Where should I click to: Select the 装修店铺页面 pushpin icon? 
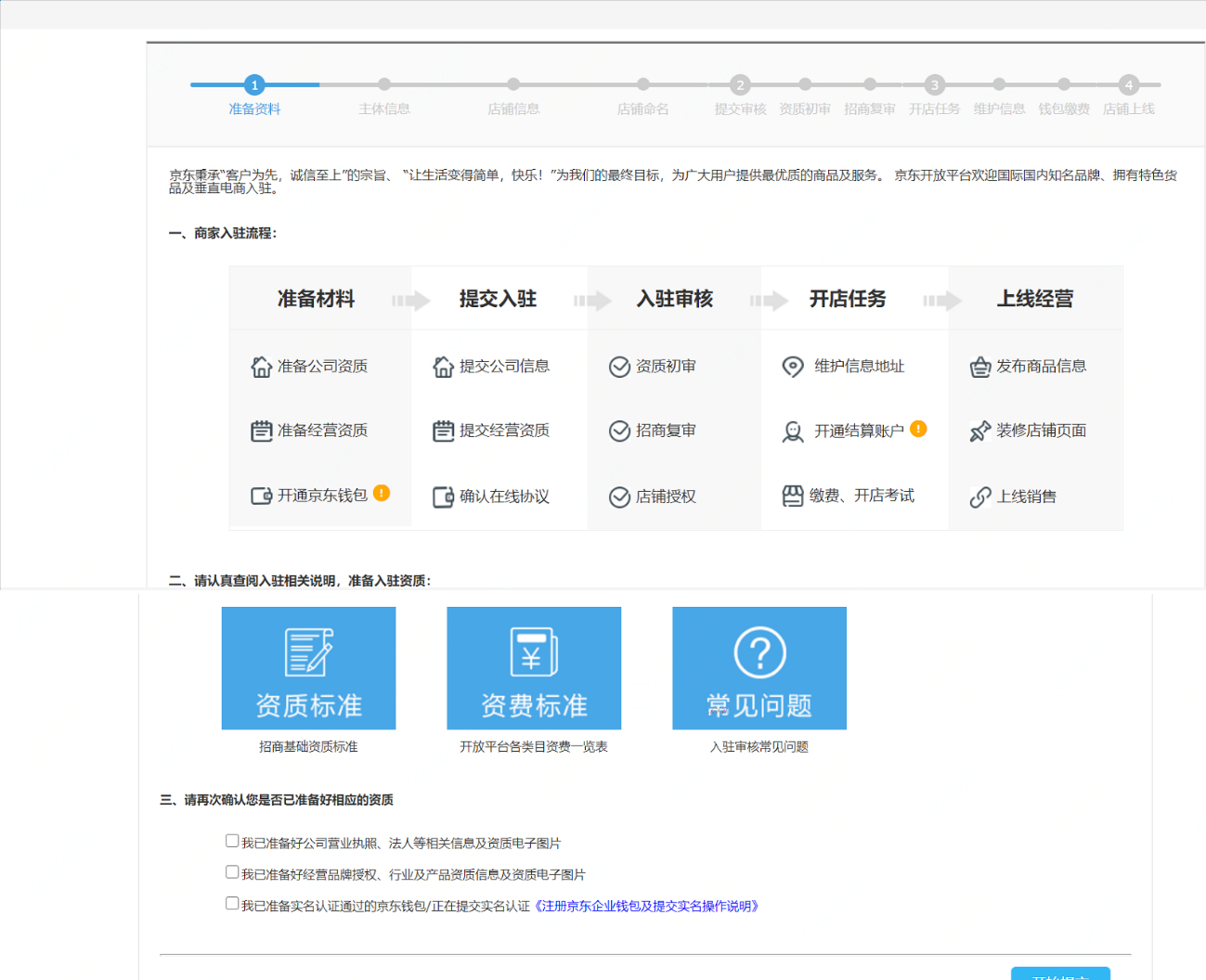coord(981,431)
